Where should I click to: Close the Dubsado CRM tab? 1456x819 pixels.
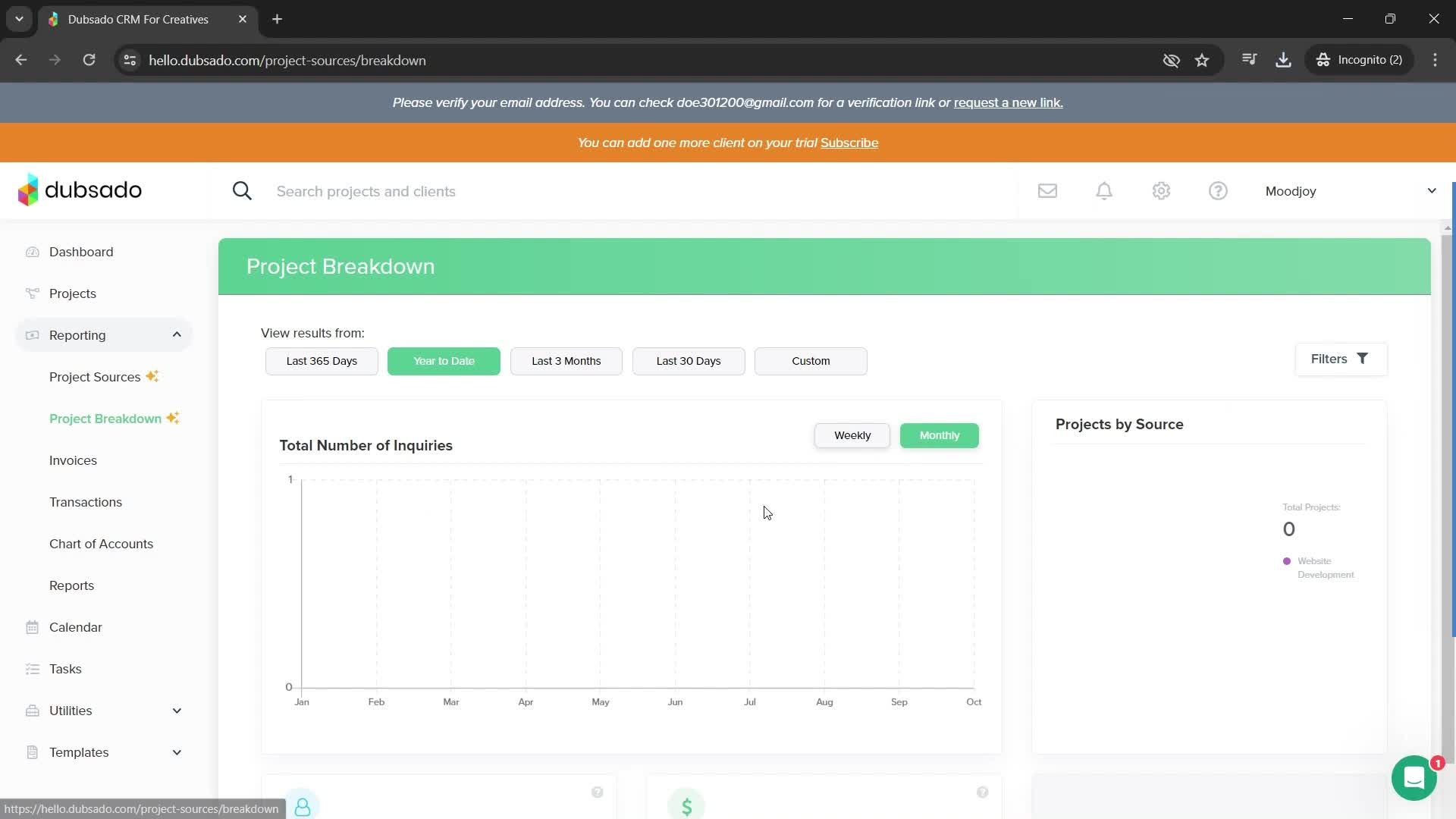[x=243, y=19]
